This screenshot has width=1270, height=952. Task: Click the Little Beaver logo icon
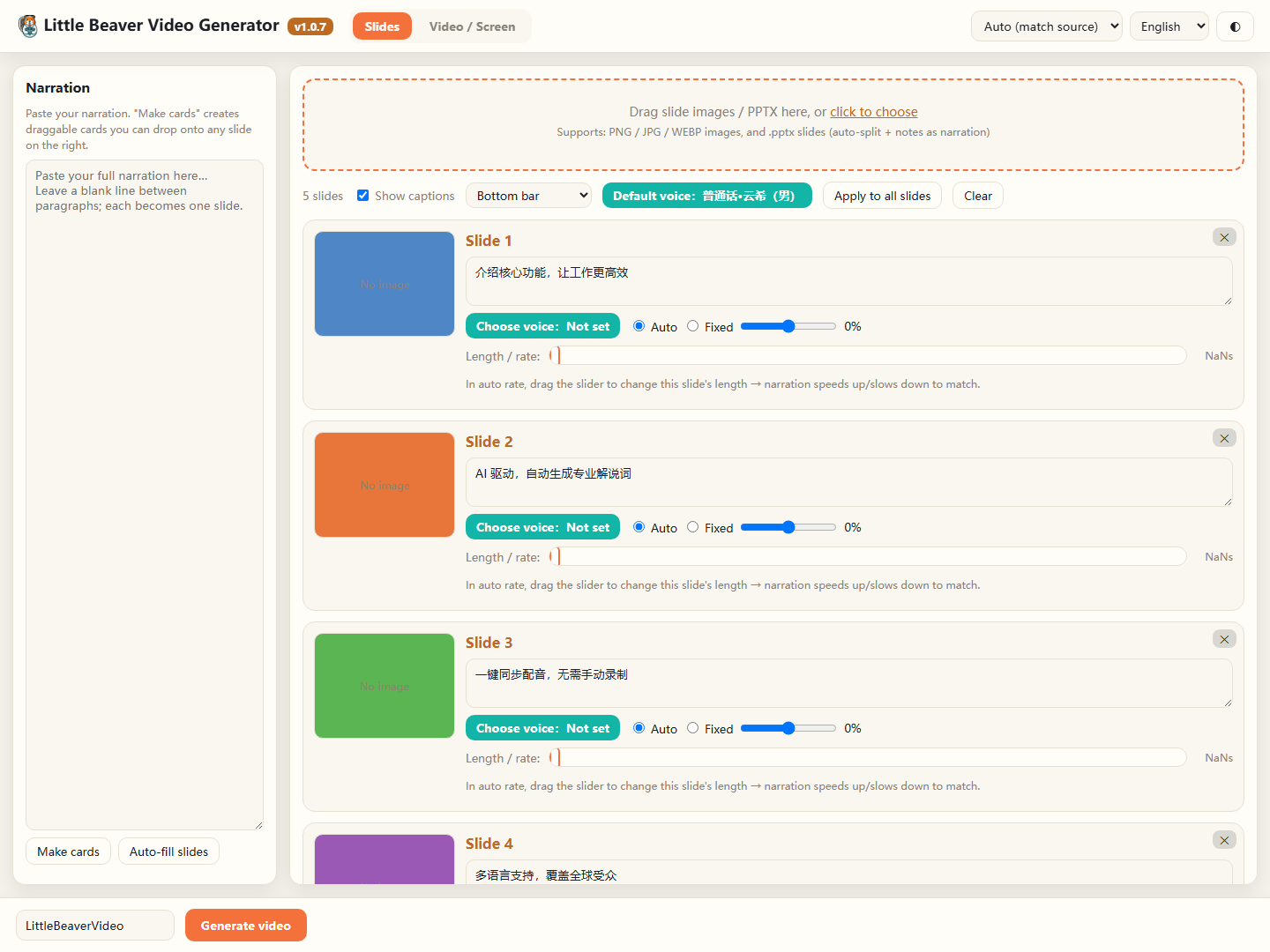tap(28, 26)
